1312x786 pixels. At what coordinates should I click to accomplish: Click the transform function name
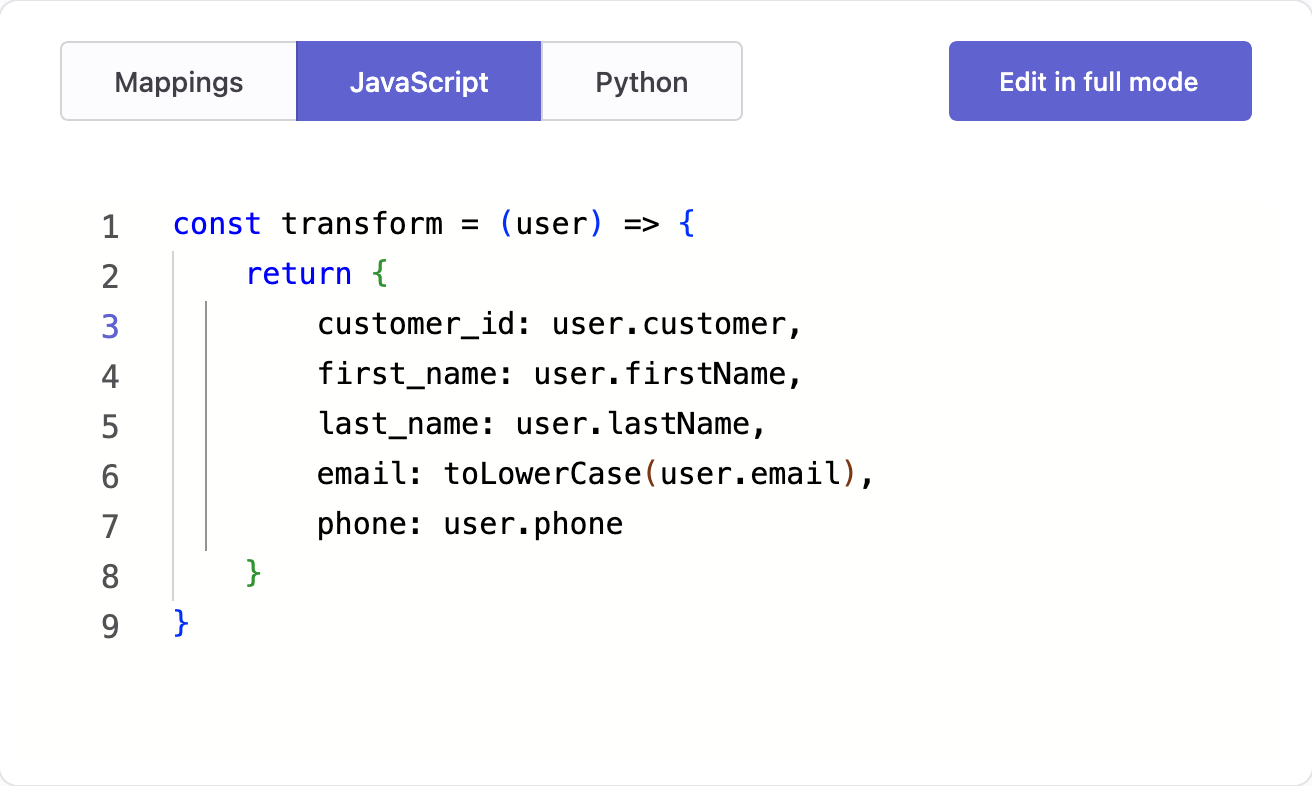[361, 224]
